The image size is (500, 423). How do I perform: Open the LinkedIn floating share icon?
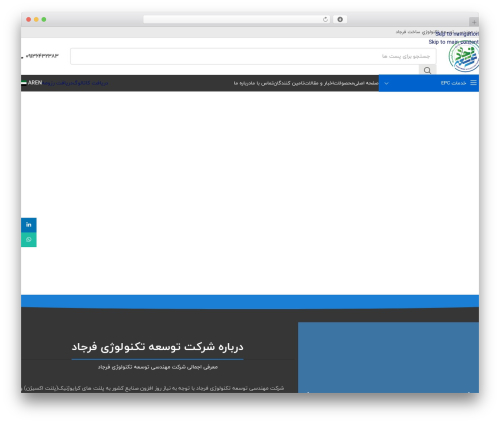29,225
